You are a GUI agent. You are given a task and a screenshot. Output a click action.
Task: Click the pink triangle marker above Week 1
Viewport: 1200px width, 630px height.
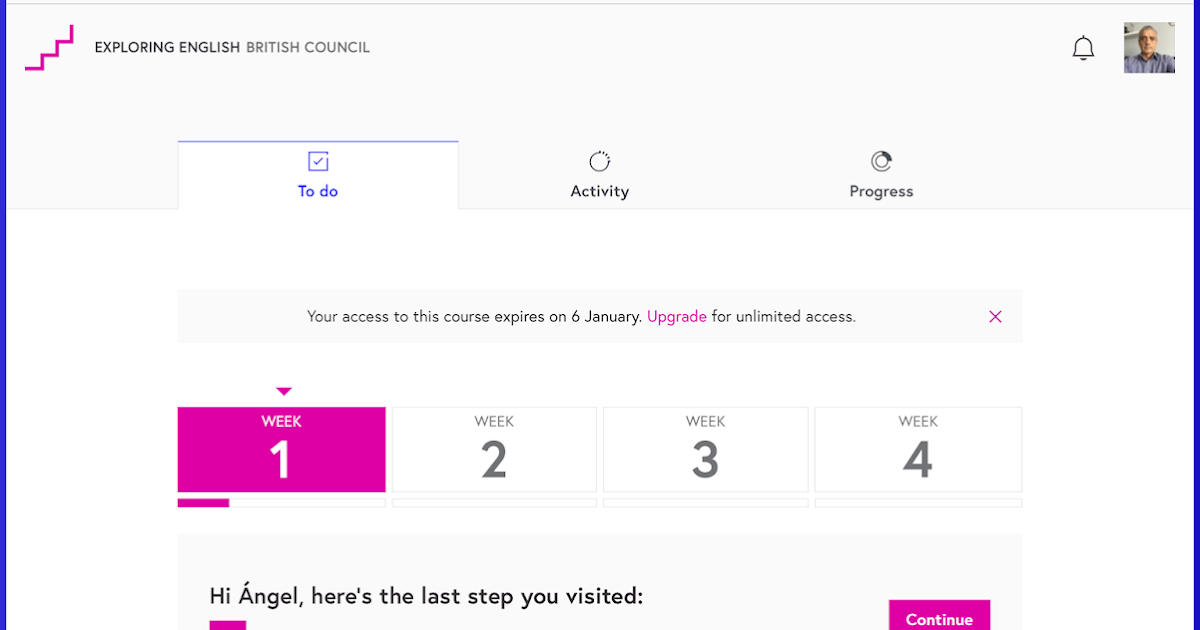coord(284,391)
